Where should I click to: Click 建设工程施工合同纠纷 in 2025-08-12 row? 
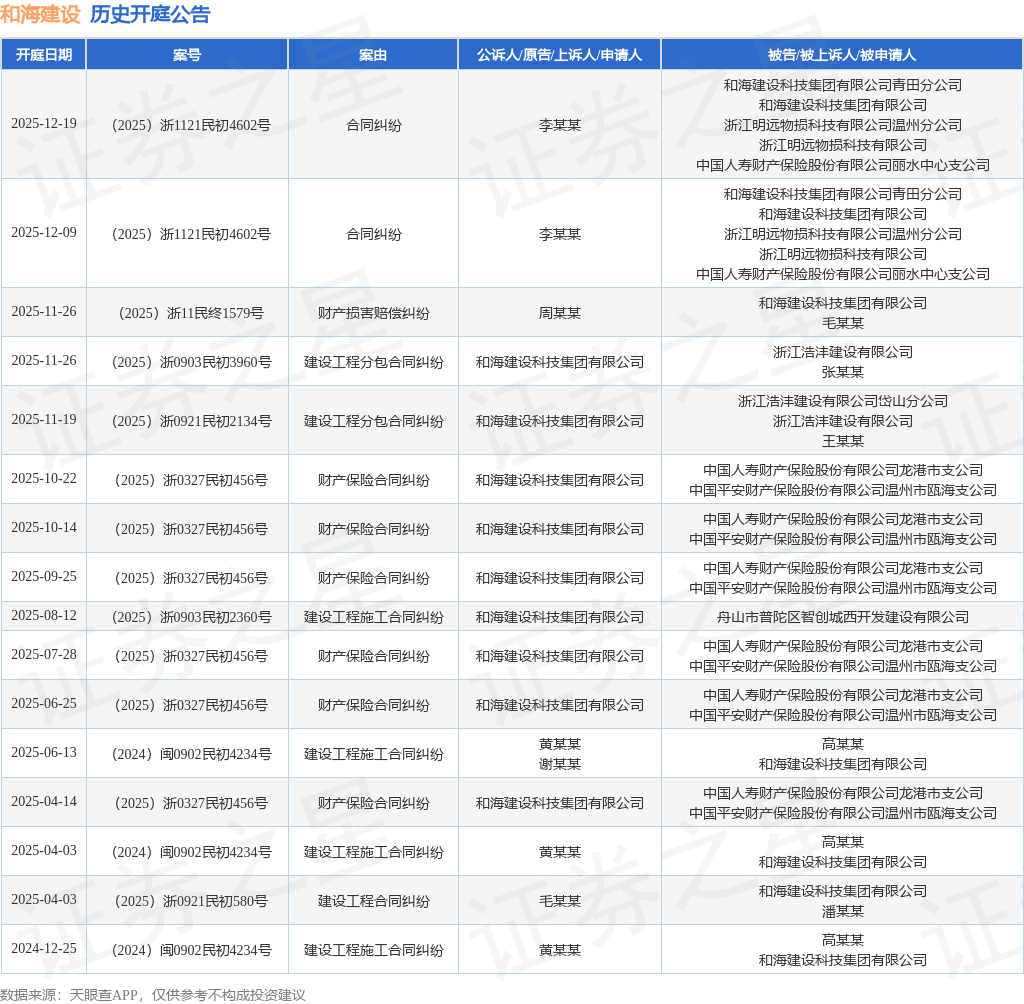(x=374, y=617)
